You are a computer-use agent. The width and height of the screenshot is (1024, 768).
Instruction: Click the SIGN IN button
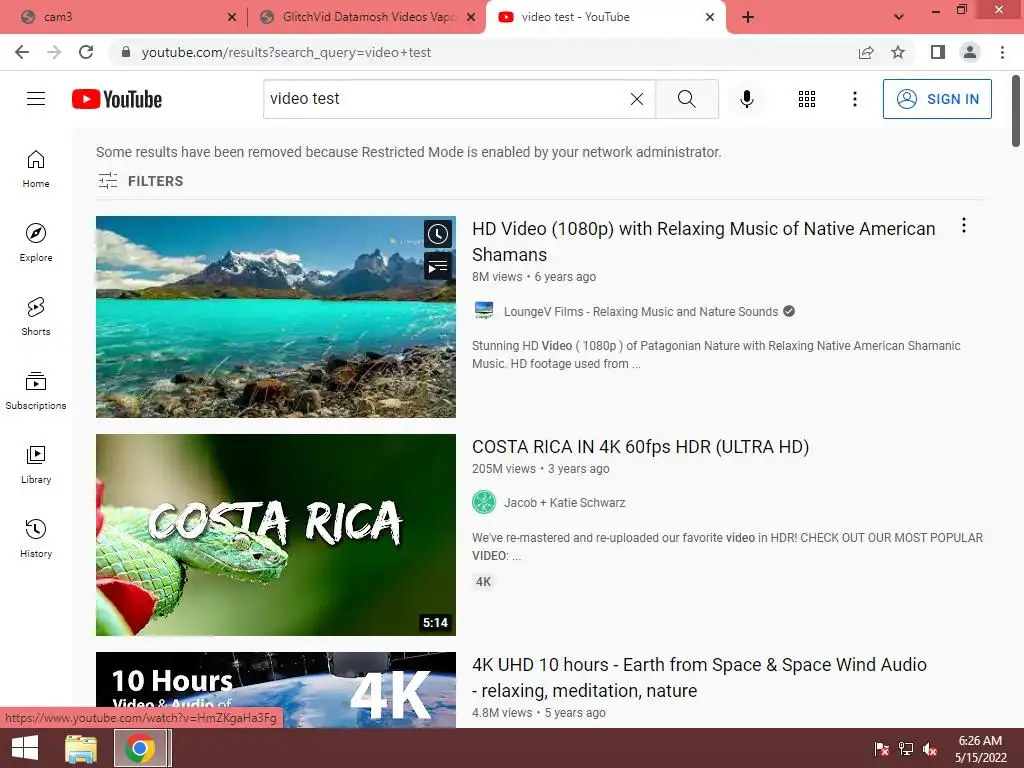(x=936, y=99)
